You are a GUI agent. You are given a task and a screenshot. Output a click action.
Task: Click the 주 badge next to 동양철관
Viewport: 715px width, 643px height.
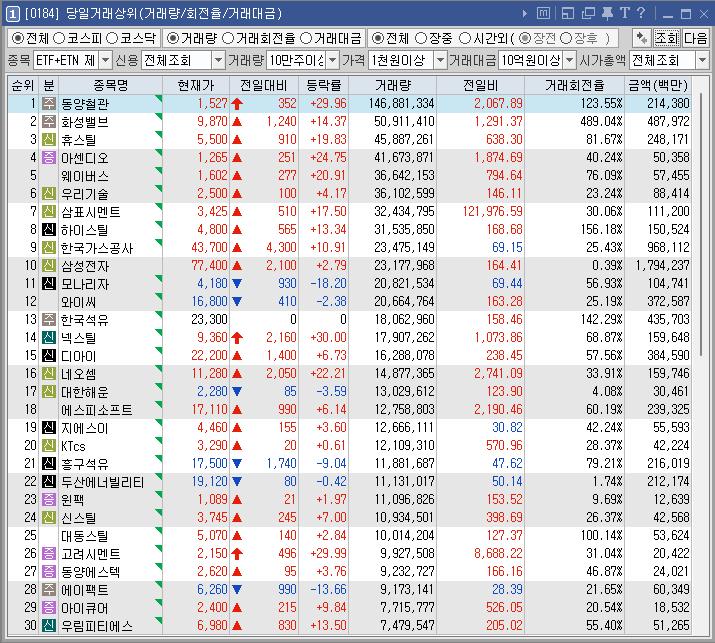tap(49, 104)
